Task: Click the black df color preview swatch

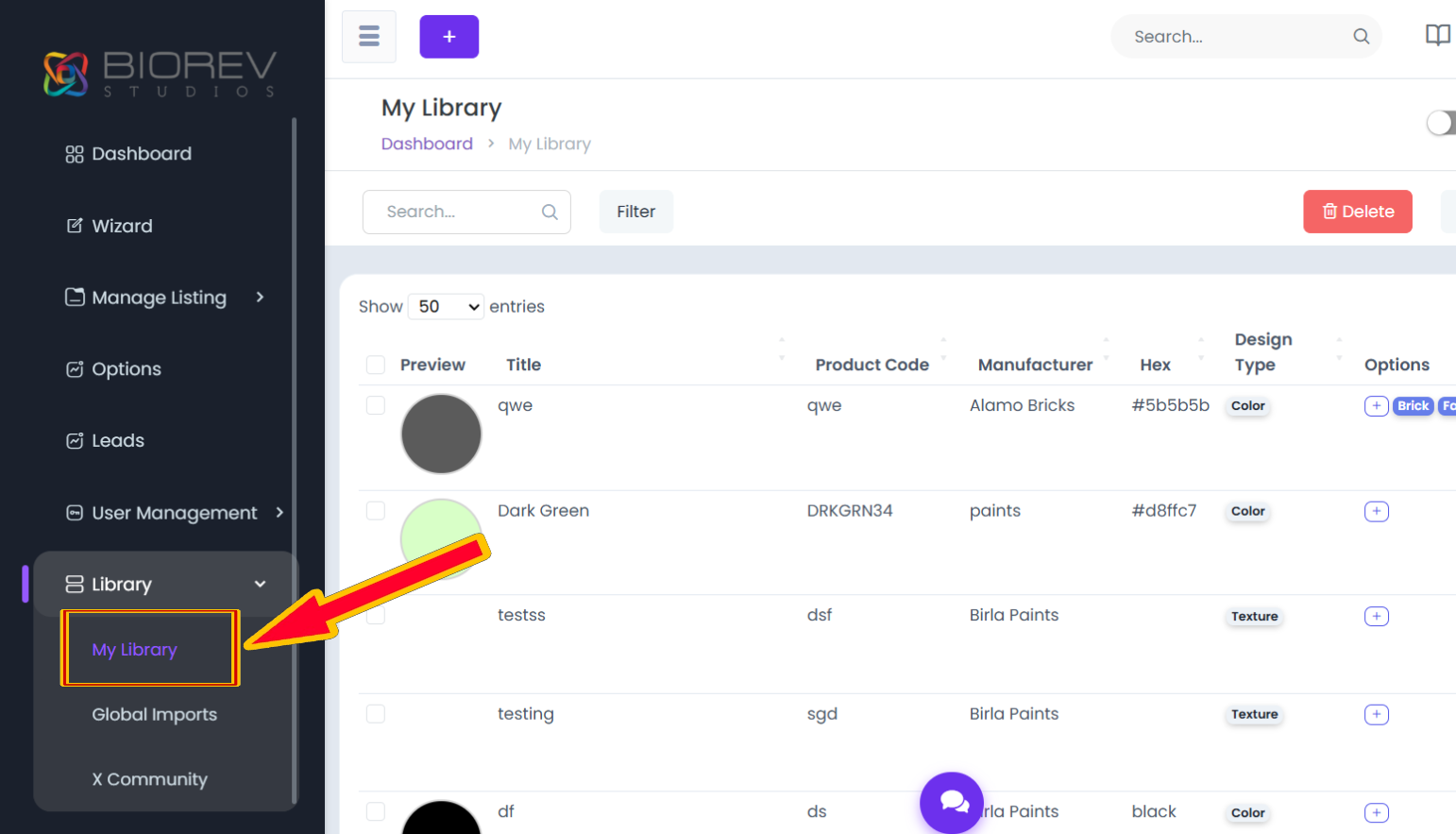Action: 441,818
